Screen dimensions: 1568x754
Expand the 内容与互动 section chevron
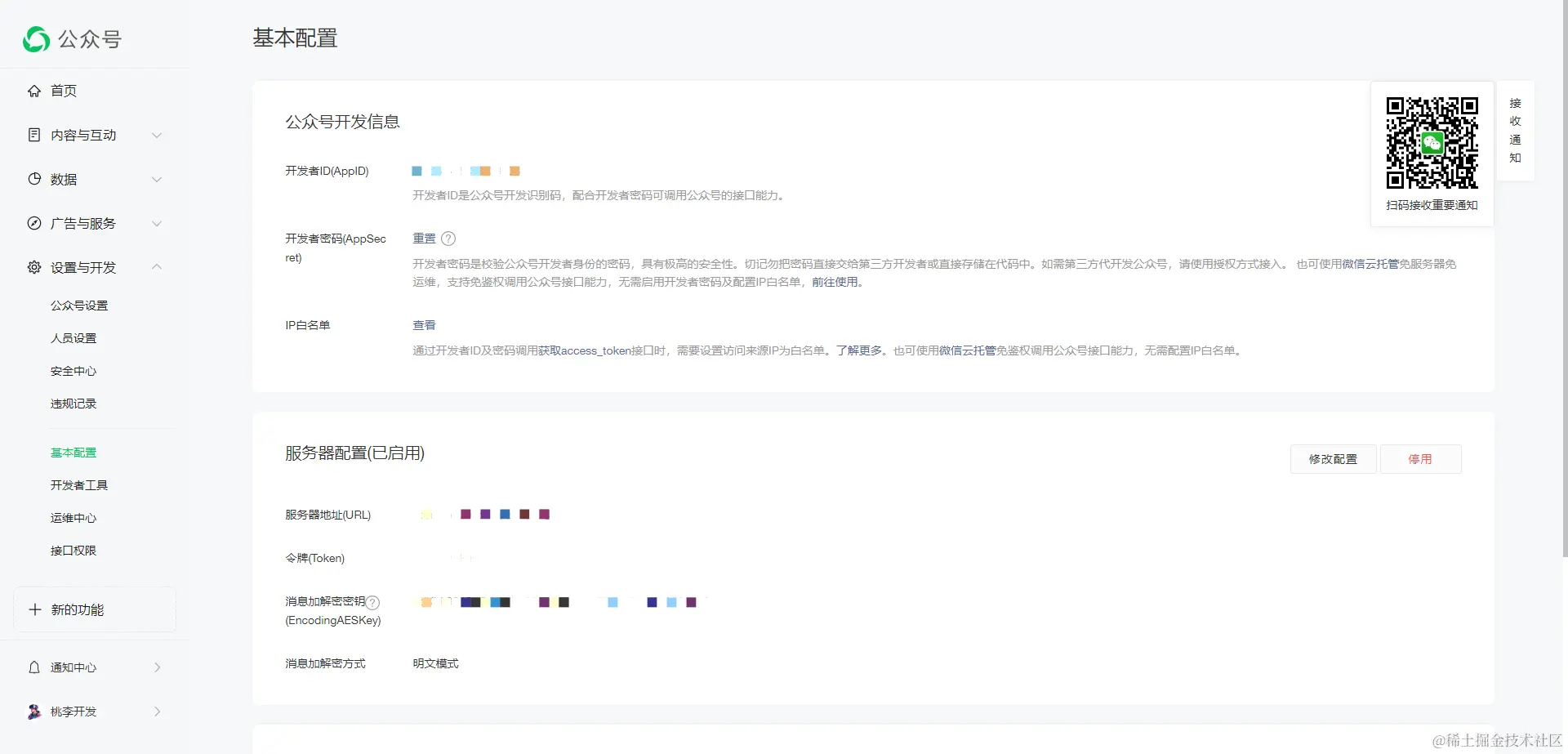[x=157, y=135]
